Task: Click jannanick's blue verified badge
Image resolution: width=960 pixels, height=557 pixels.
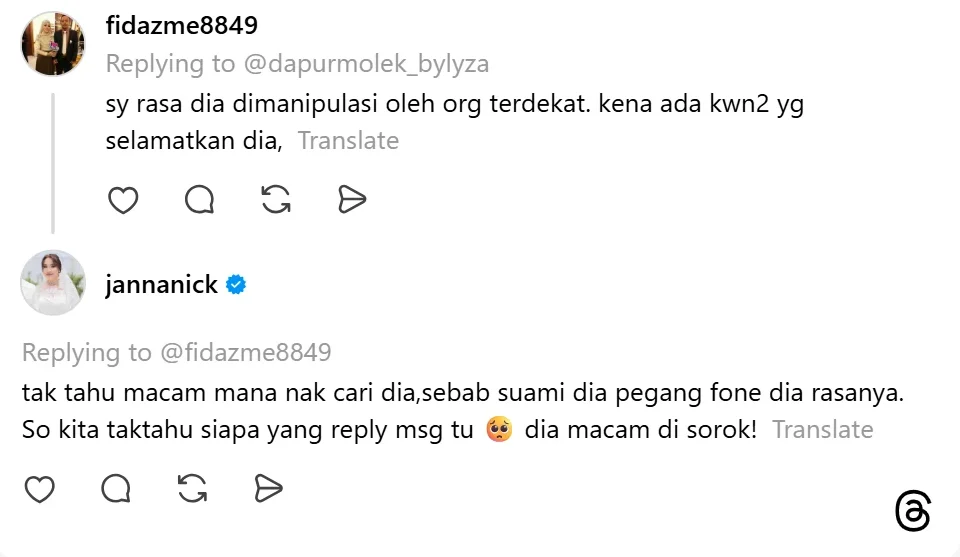Action: [236, 285]
